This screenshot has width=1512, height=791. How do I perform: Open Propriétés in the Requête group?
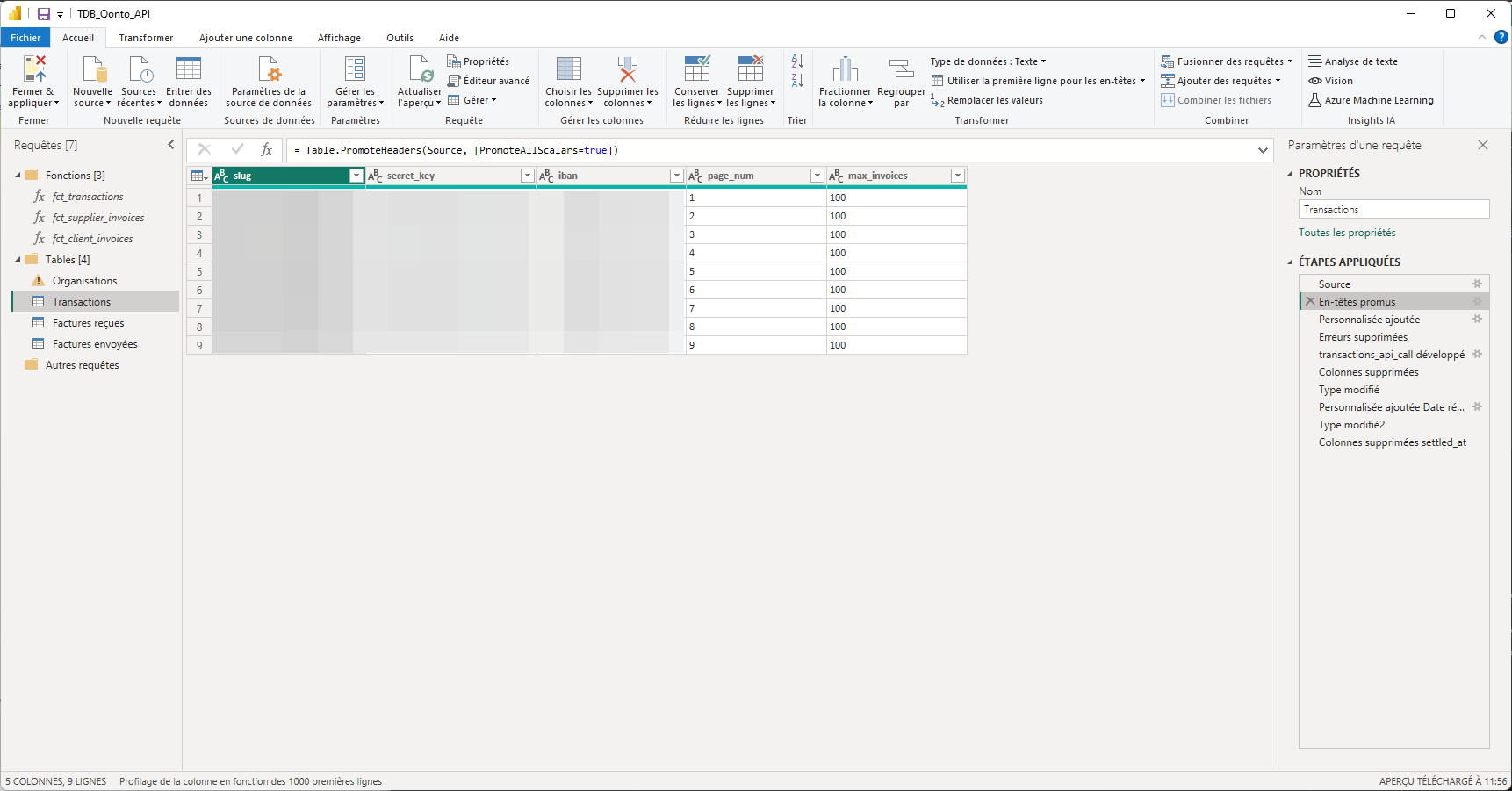(479, 61)
